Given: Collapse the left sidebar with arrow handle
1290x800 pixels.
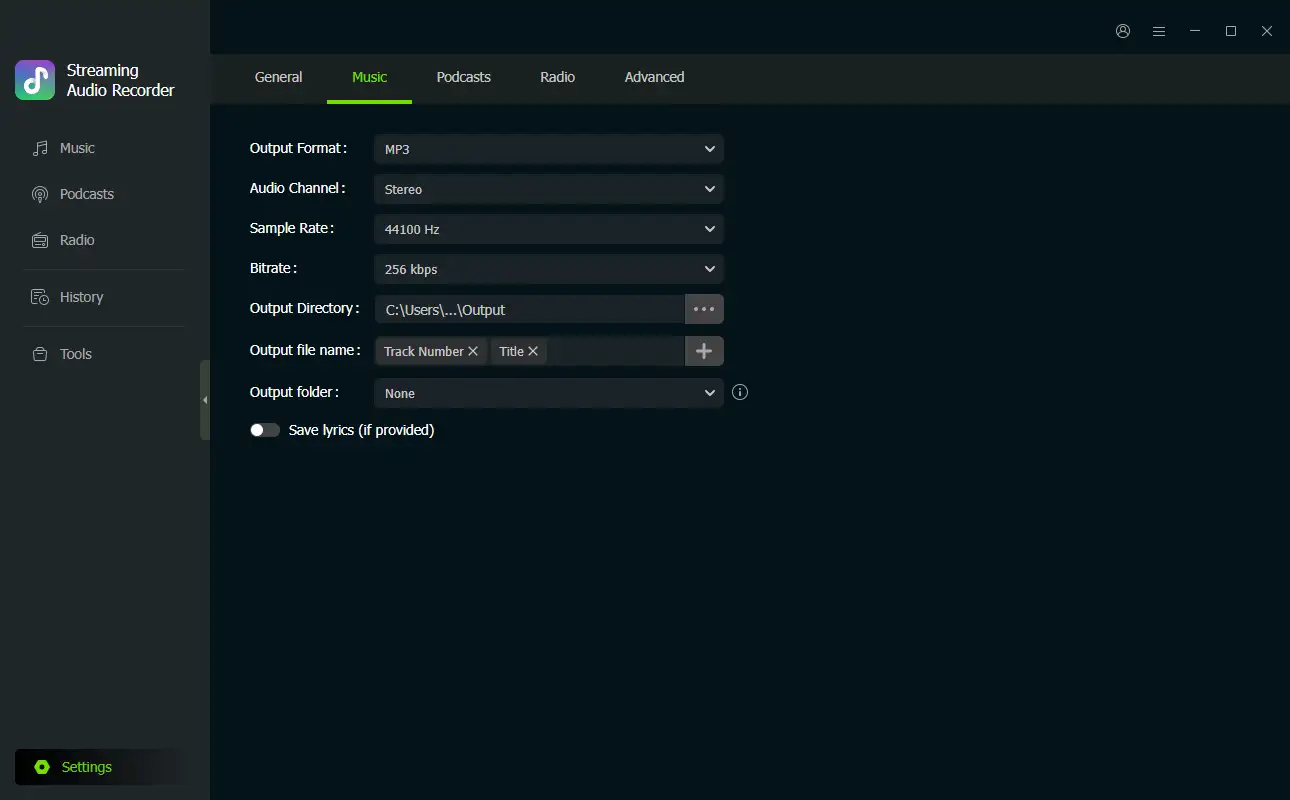Looking at the screenshot, I should [x=205, y=400].
